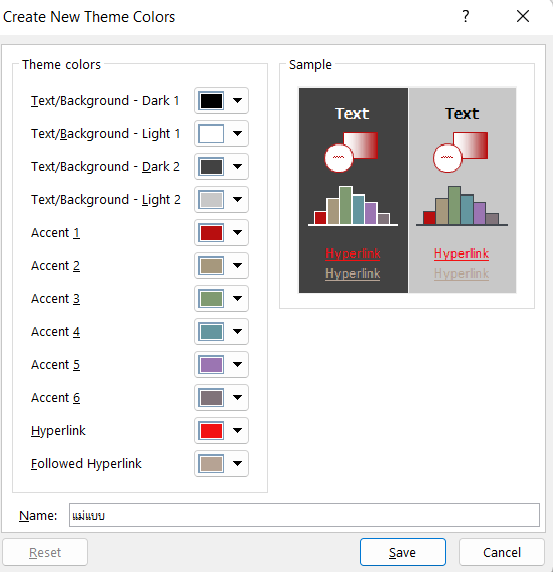Click the Reset button
Screen dimensions: 553x572
pyautogui.click(x=45, y=552)
